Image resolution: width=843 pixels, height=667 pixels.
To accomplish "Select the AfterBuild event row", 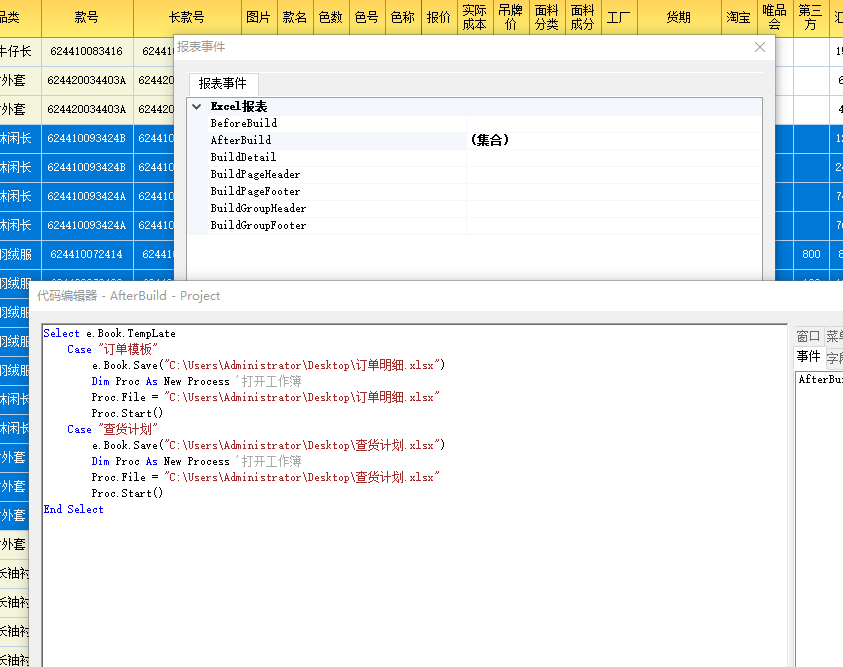I will click(x=475, y=140).
